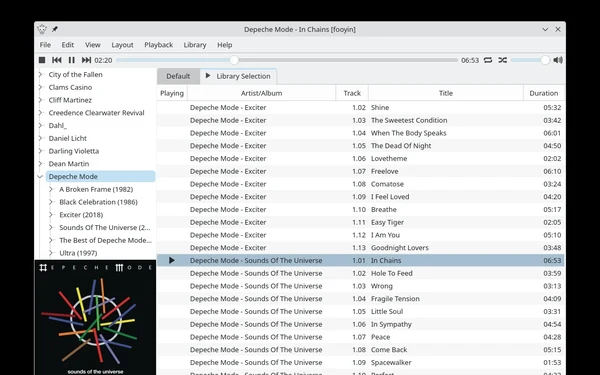Select the track Wrong
The width and height of the screenshot is (600, 375).
point(360,286)
